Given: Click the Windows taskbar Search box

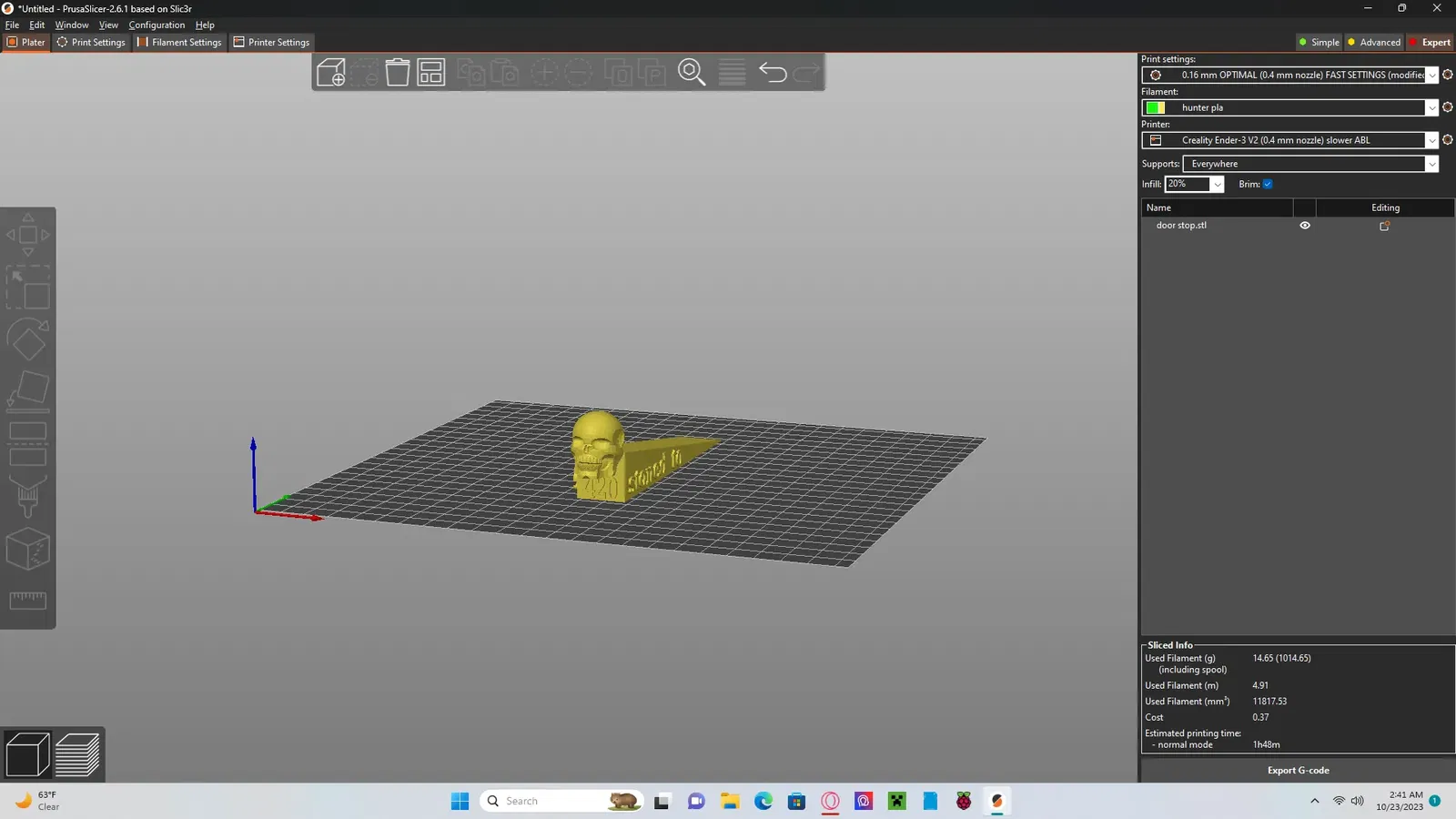Looking at the screenshot, I should [561, 801].
